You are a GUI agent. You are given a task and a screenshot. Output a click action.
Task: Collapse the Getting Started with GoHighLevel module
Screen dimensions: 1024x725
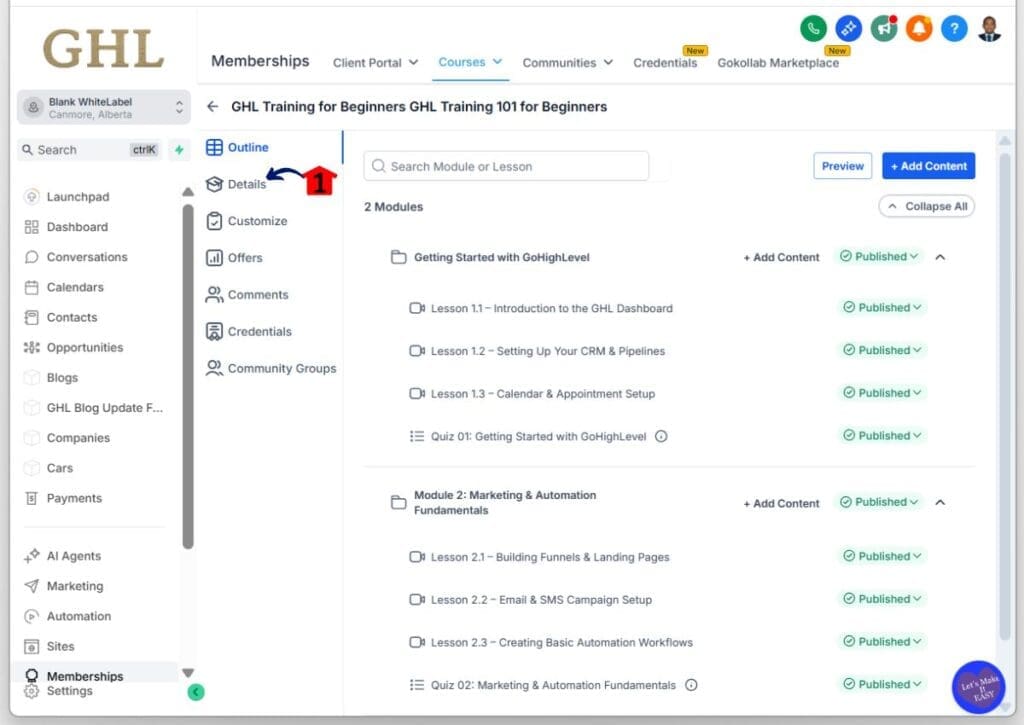point(940,257)
